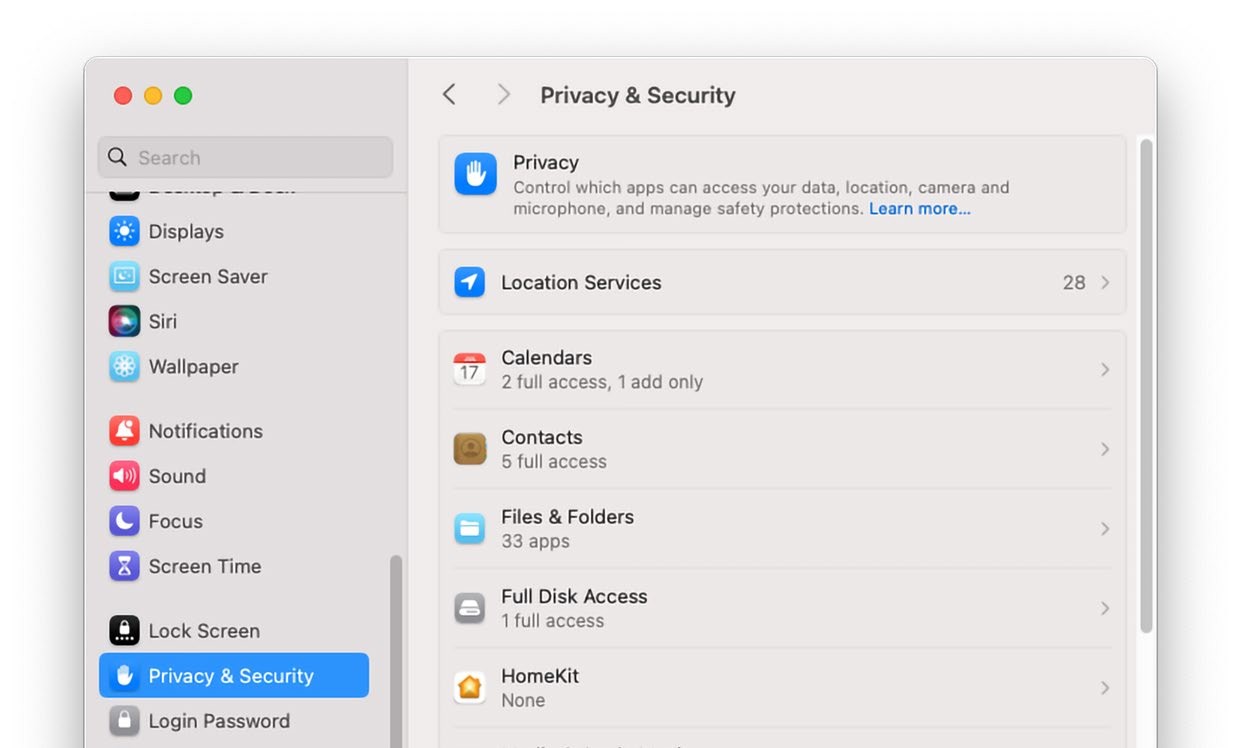Click the Location Services arrow icon

[470, 282]
